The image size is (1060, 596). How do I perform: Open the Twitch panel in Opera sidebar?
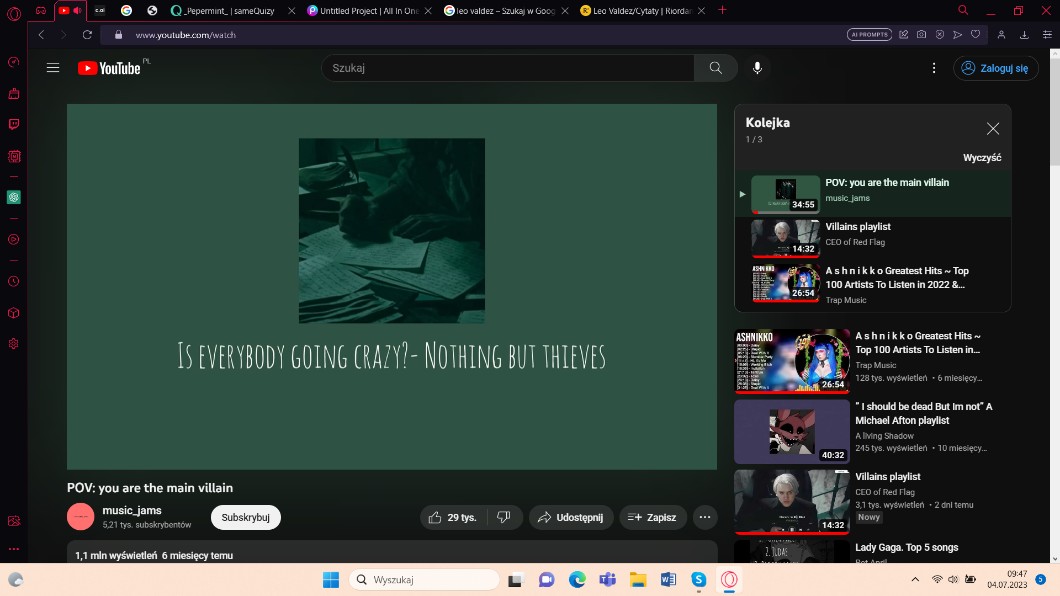click(14, 125)
